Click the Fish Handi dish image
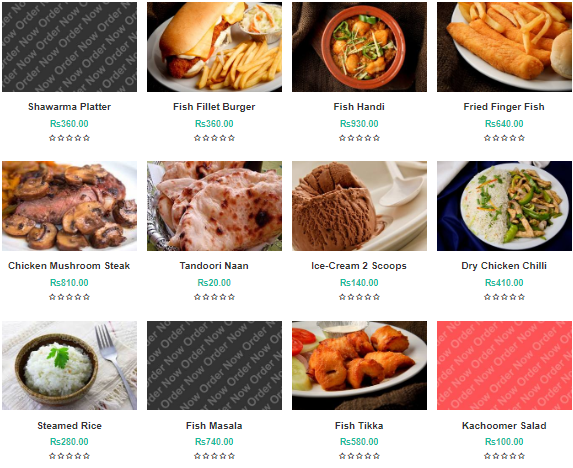Viewport: 573px width, 468px height. (x=359, y=47)
